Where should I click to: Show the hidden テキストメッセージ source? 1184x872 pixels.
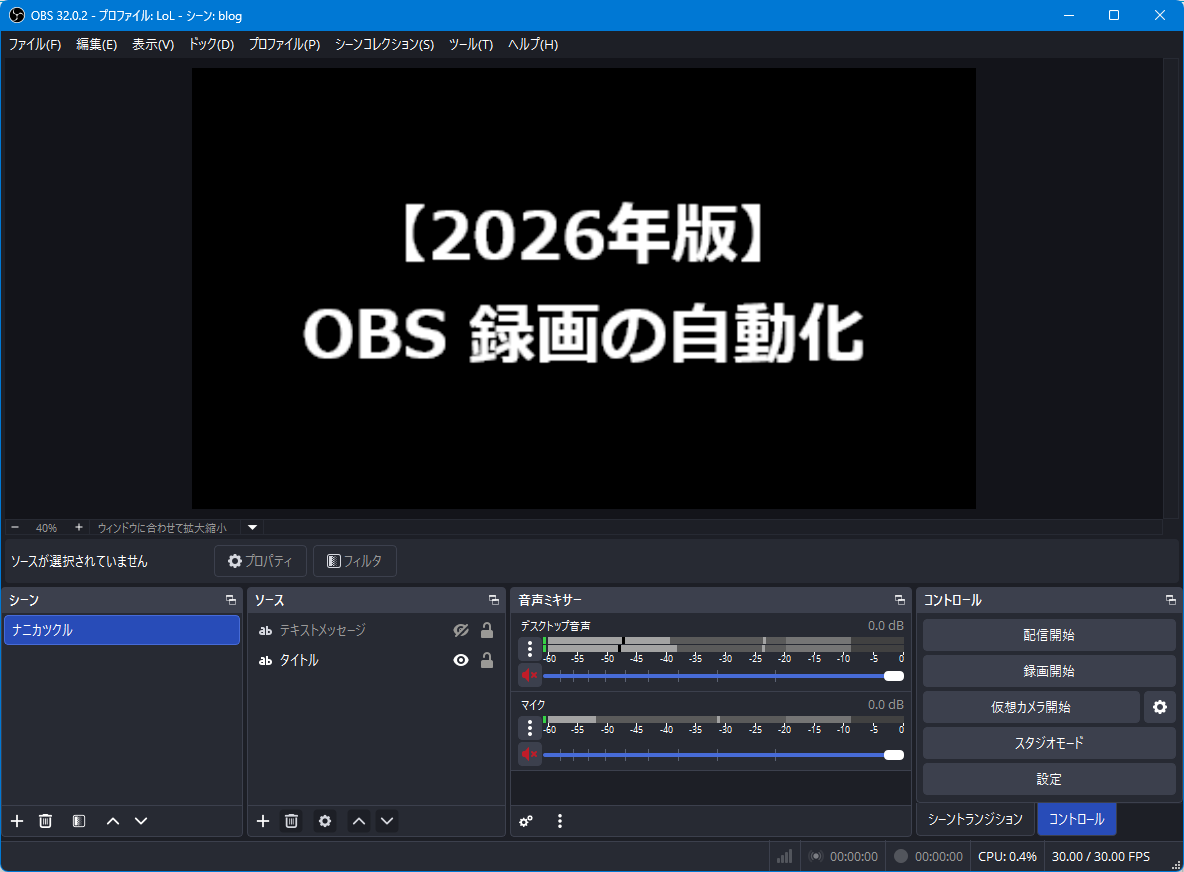pos(461,630)
